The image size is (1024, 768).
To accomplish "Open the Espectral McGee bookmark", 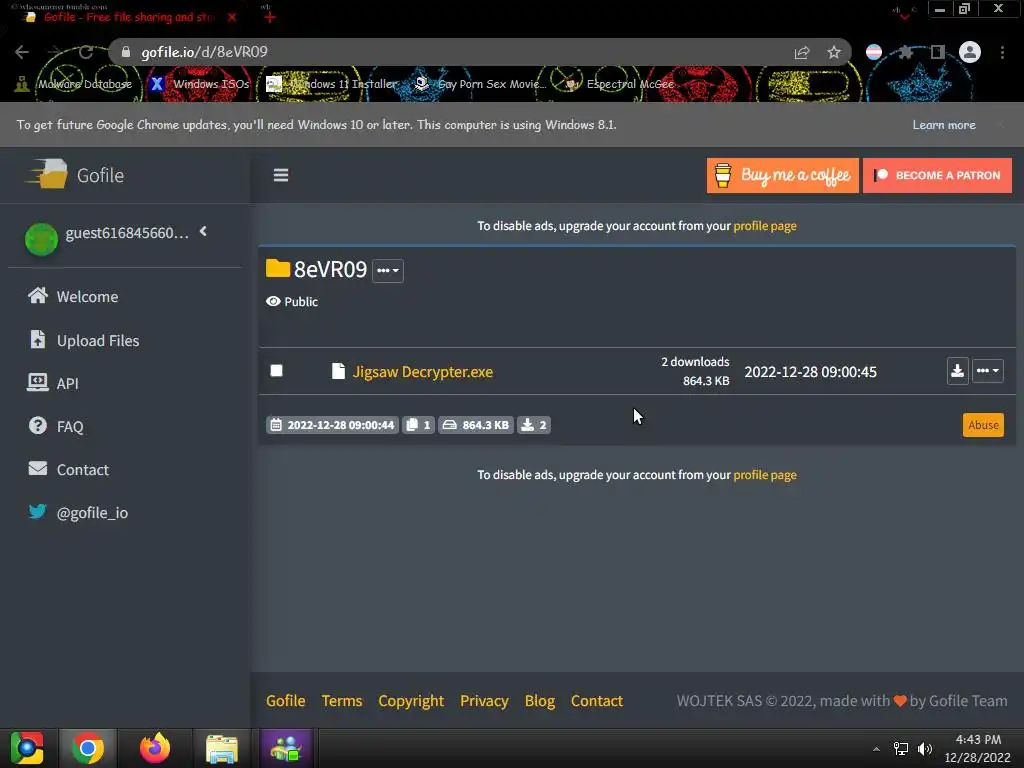I will (x=620, y=84).
